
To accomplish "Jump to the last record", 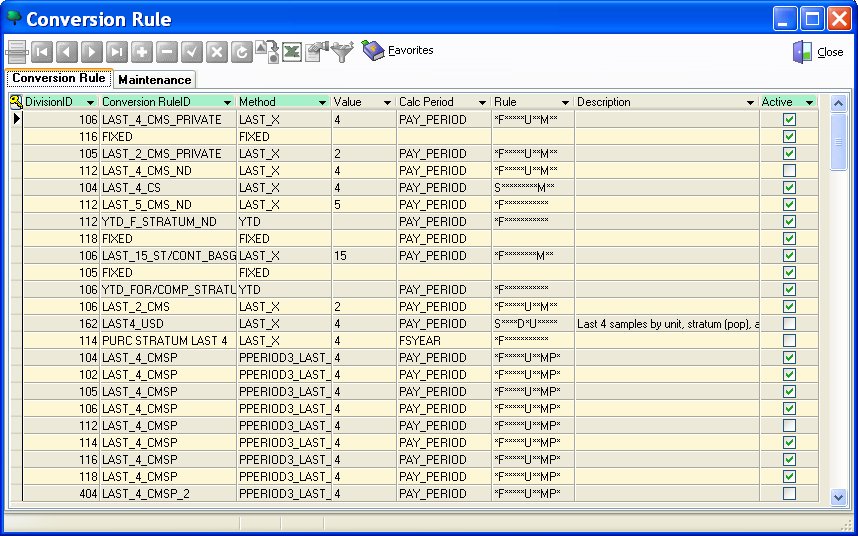I will (x=117, y=52).
